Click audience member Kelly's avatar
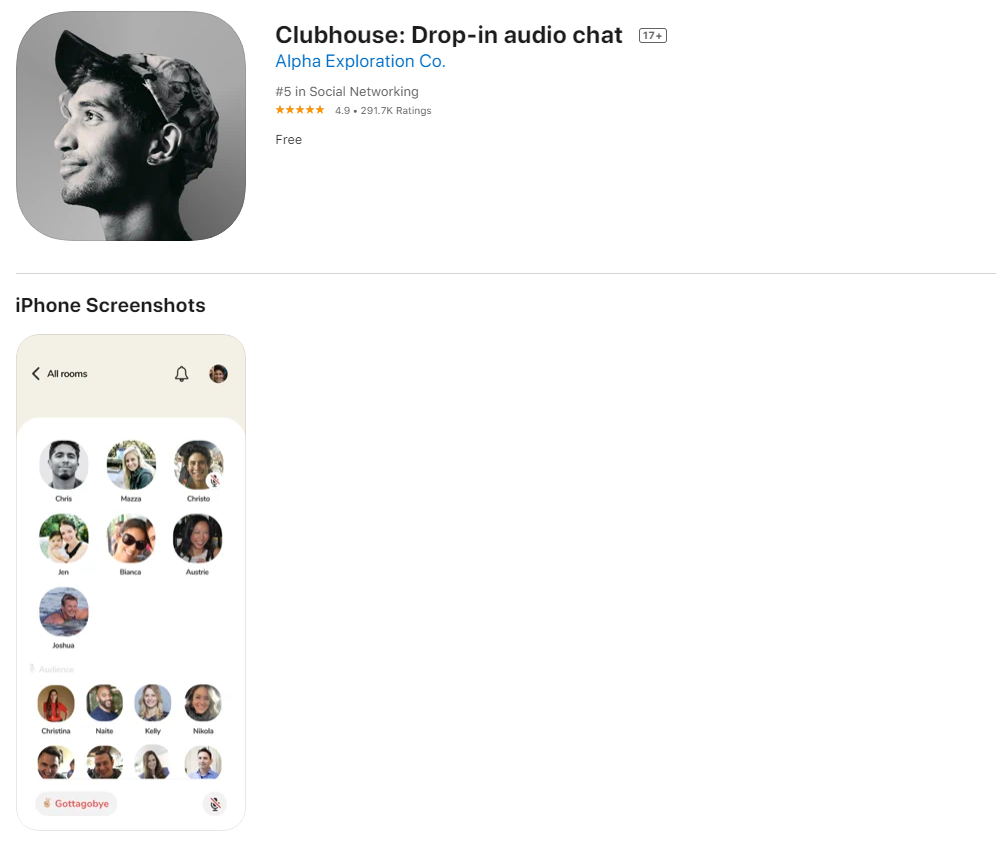 (153, 702)
